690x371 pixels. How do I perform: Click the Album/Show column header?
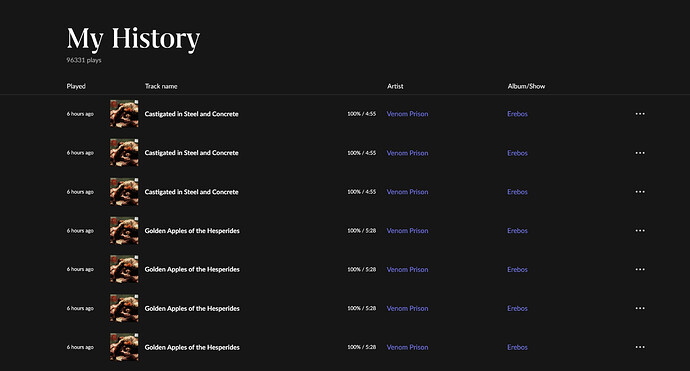526,86
